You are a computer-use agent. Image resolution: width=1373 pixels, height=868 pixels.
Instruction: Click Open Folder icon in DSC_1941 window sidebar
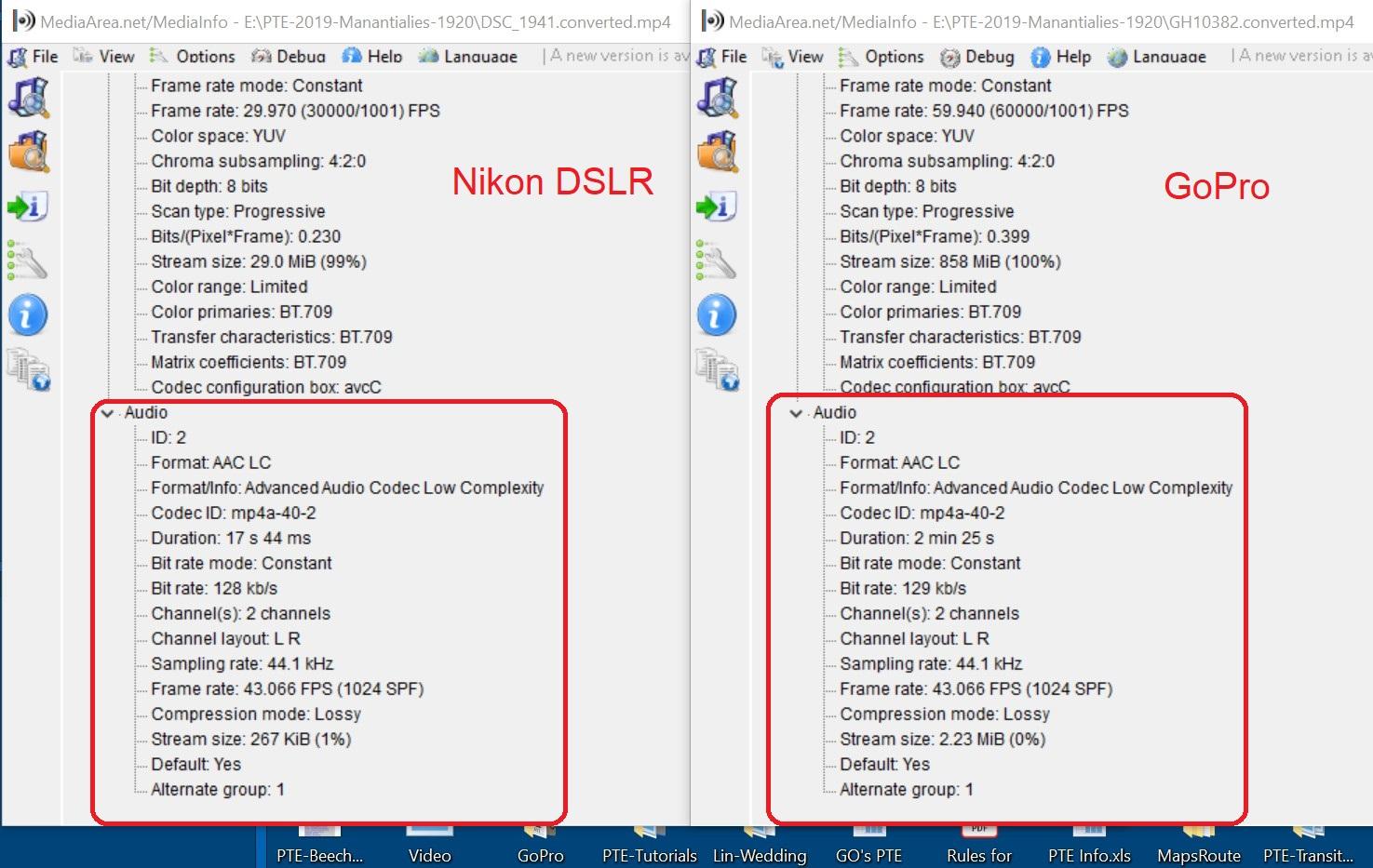28,153
